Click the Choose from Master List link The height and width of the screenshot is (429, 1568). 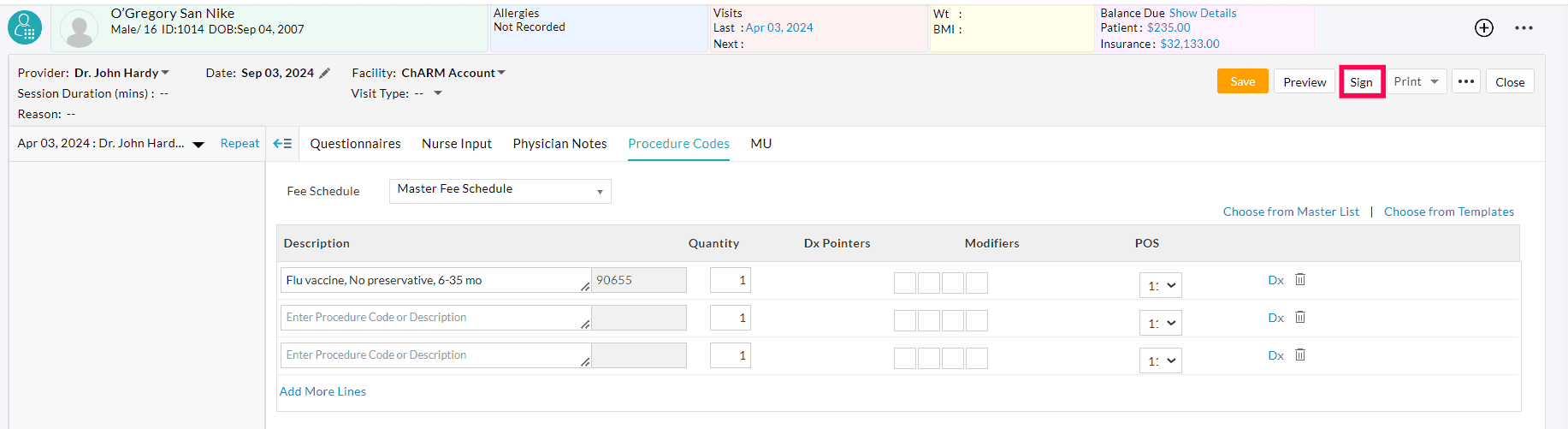tap(1290, 212)
